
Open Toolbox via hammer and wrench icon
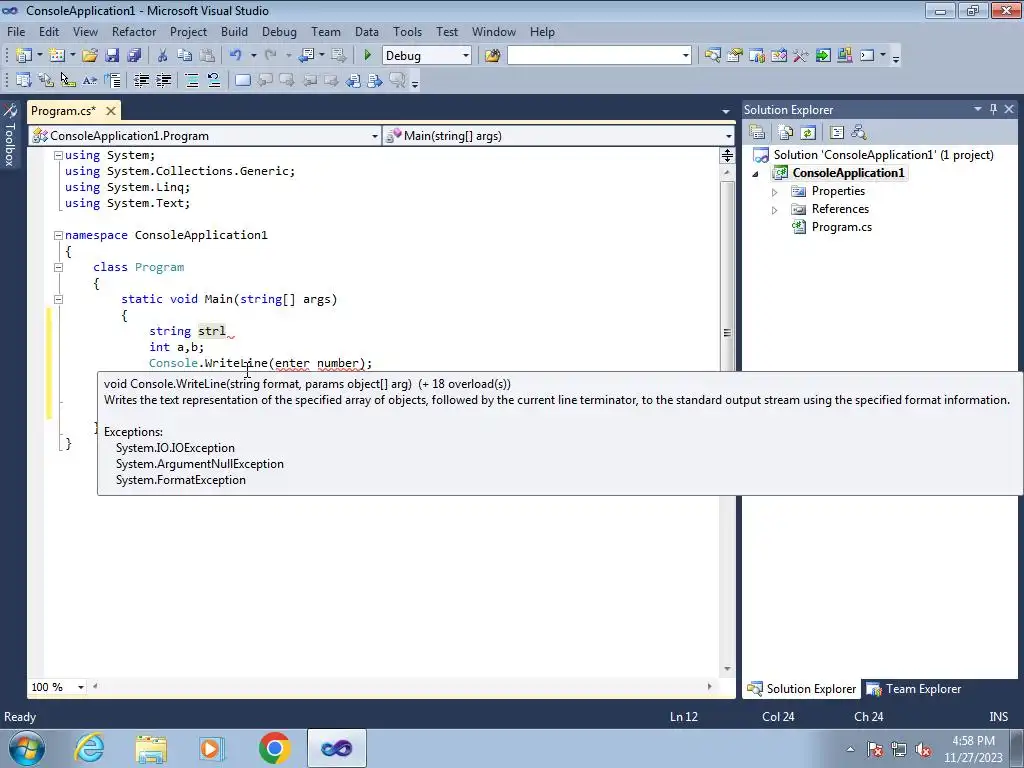click(801, 56)
